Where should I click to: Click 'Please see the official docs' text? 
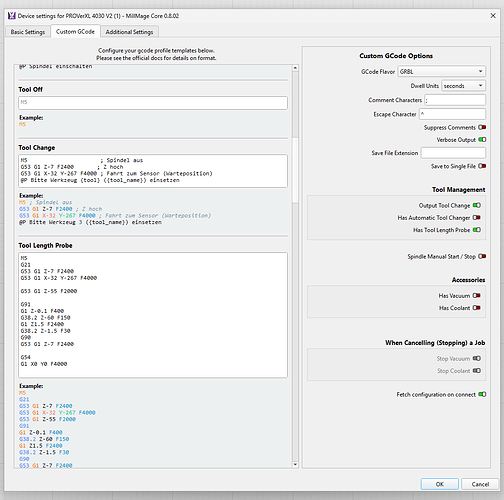(x=156, y=58)
